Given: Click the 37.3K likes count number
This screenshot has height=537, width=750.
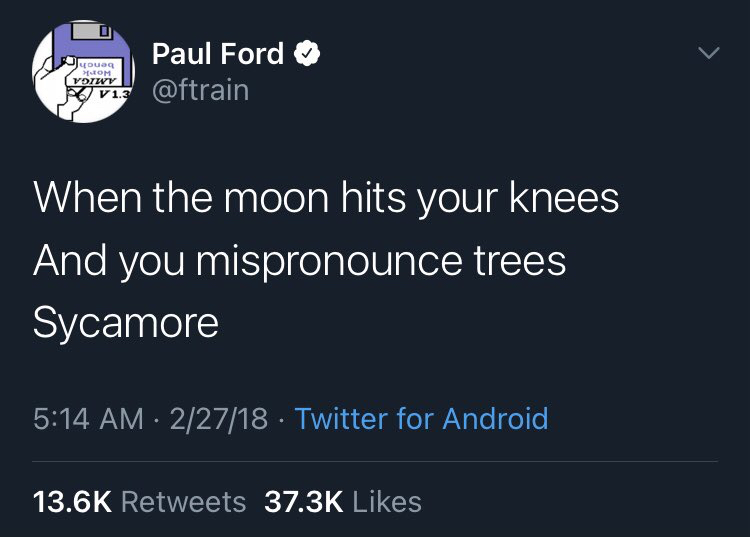Looking at the screenshot, I should [303, 500].
